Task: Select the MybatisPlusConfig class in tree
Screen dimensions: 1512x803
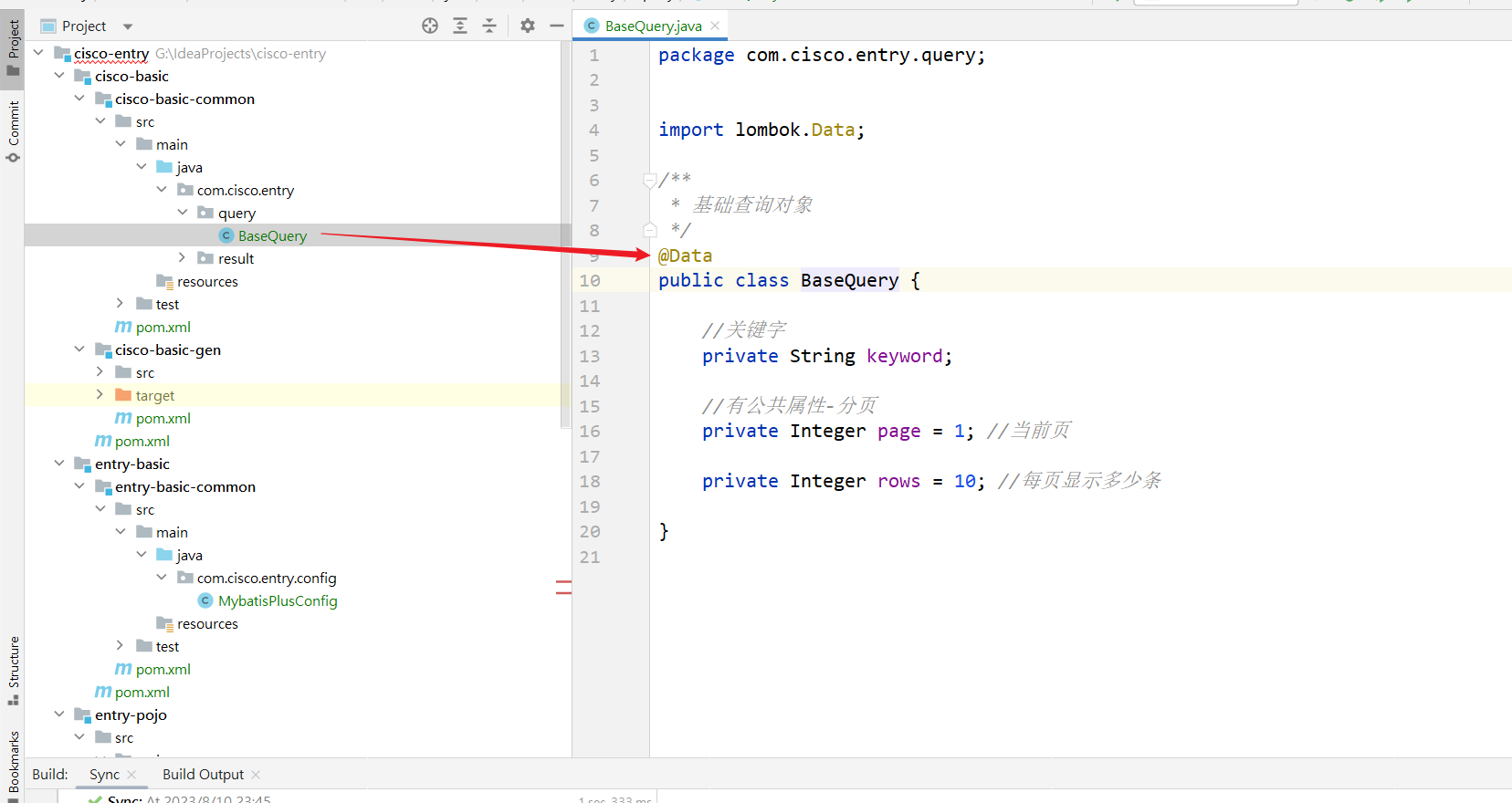Action: click(278, 600)
